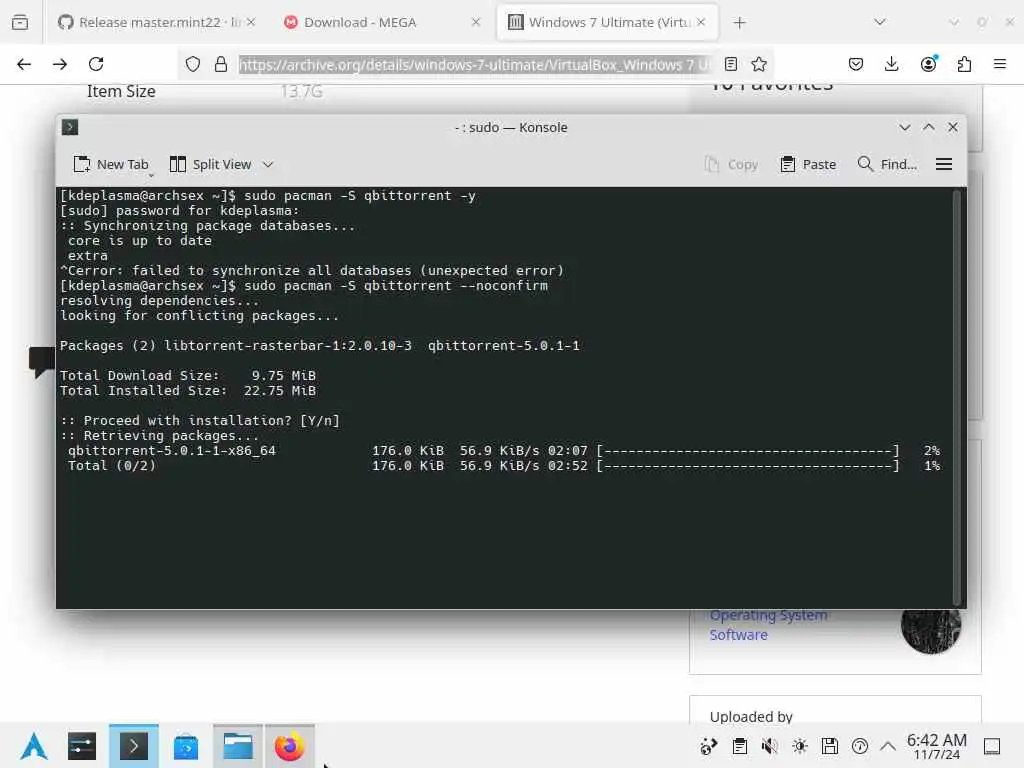
Task: Close the Release master.mint22 tab
Action: [x=251, y=22]
